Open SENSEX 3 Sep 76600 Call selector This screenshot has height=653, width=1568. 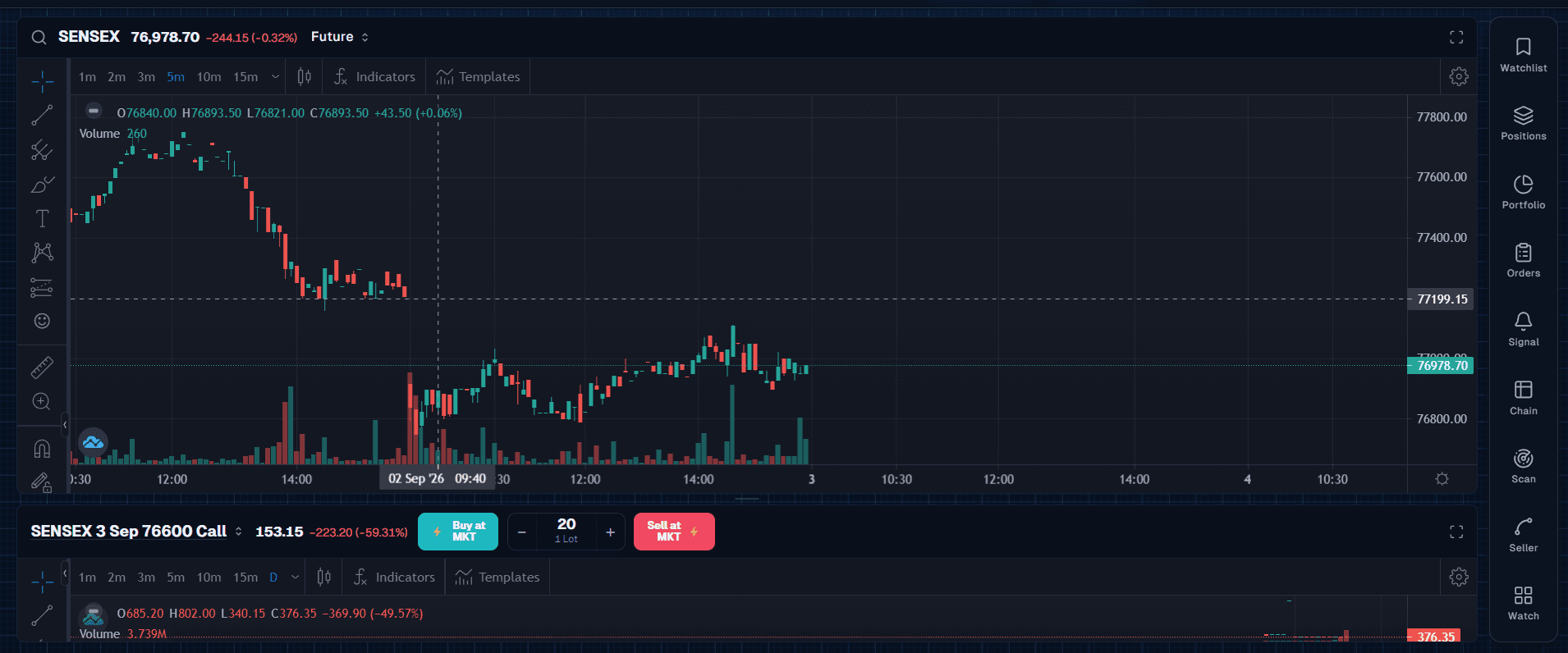tap(136, 532)
